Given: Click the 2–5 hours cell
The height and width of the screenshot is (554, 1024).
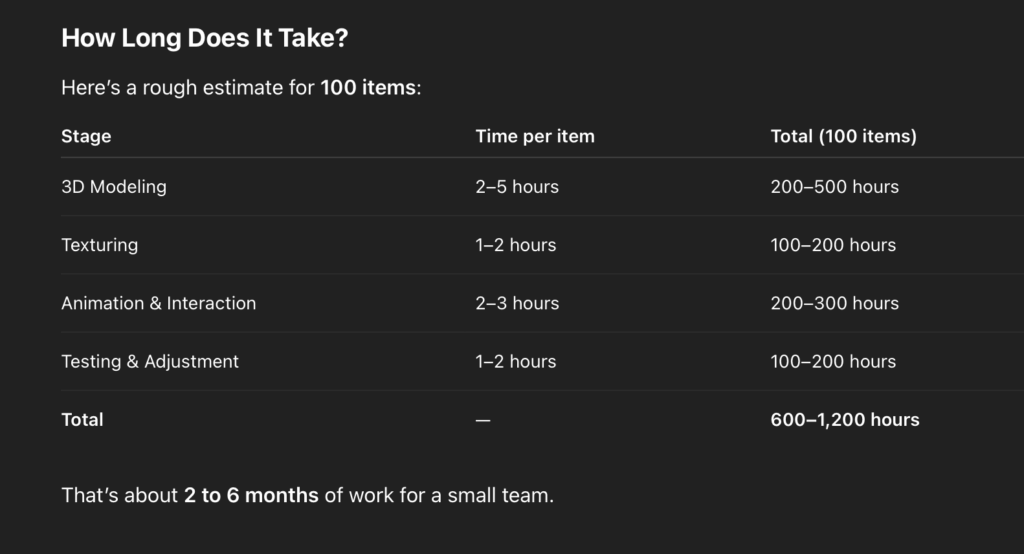Looking at the screenshot, I should (x=517, y=187).
